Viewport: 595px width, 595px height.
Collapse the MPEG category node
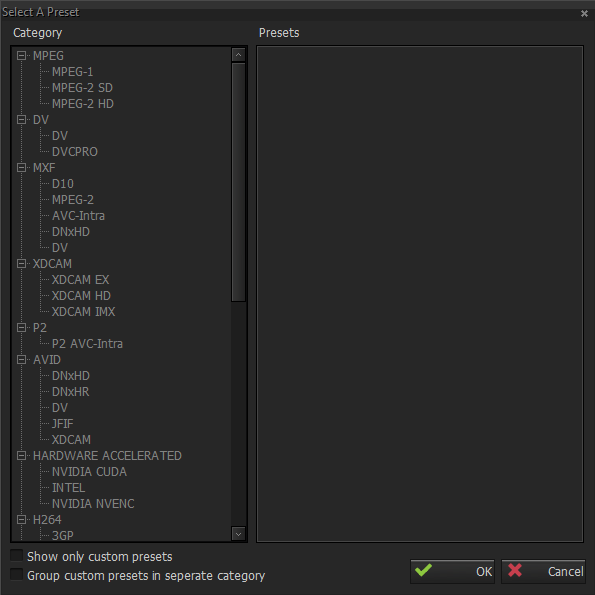click(21, 55)
